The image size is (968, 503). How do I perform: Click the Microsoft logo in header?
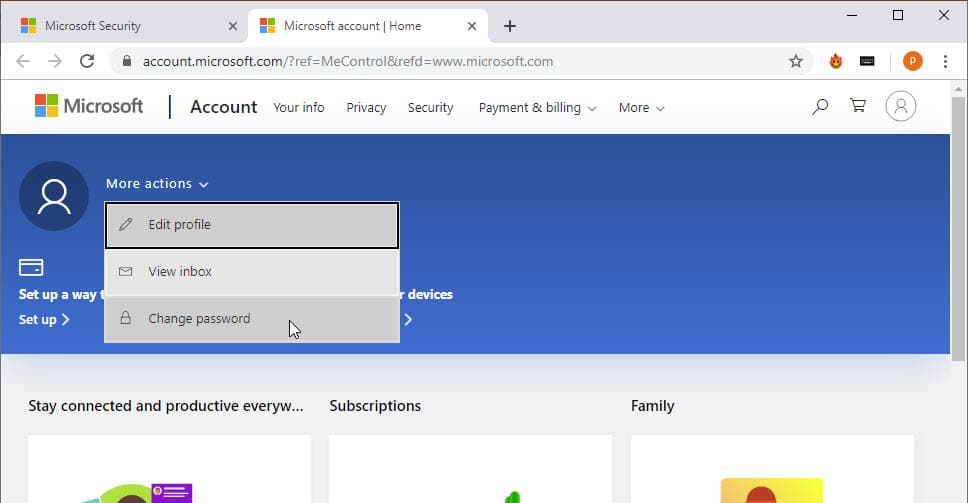89,106
